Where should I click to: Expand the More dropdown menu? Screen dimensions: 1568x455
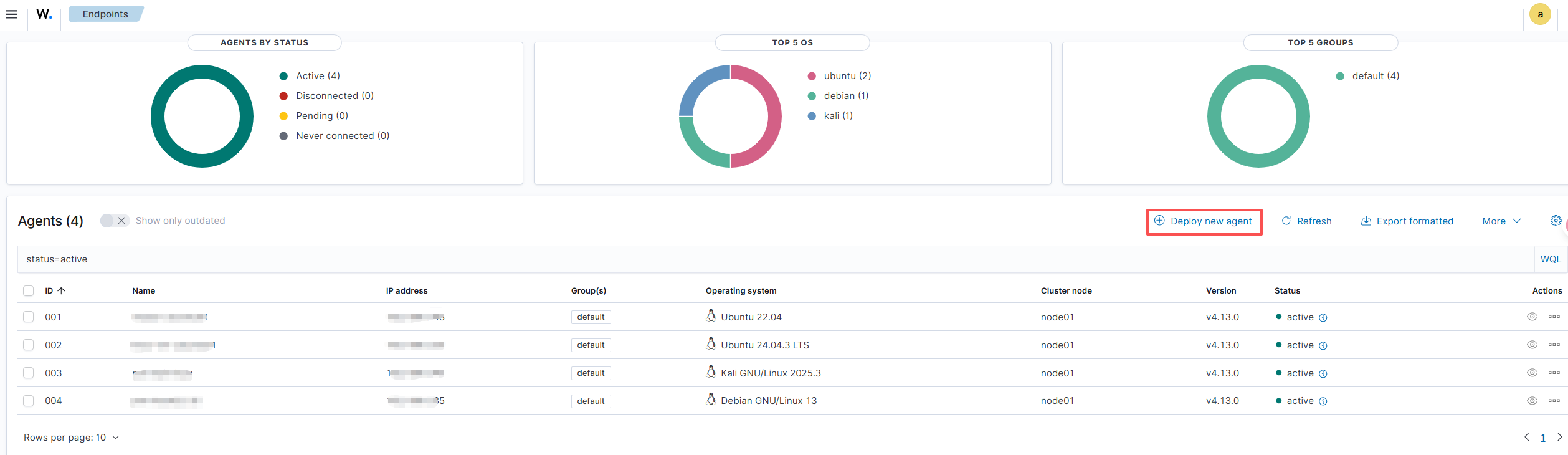pyautogui.click(x=1501, y=221)
